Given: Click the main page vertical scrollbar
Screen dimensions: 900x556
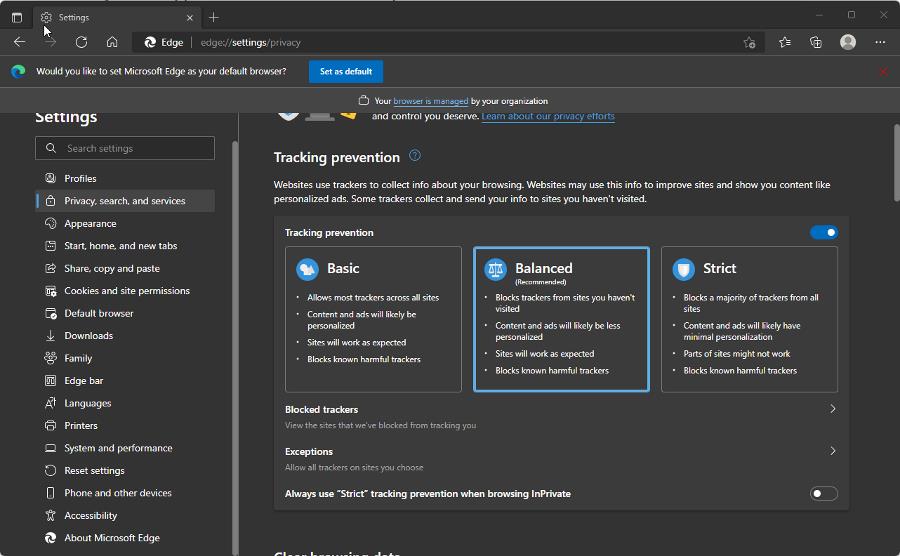Looking at the screenshot, I should [x=896, y=162].
